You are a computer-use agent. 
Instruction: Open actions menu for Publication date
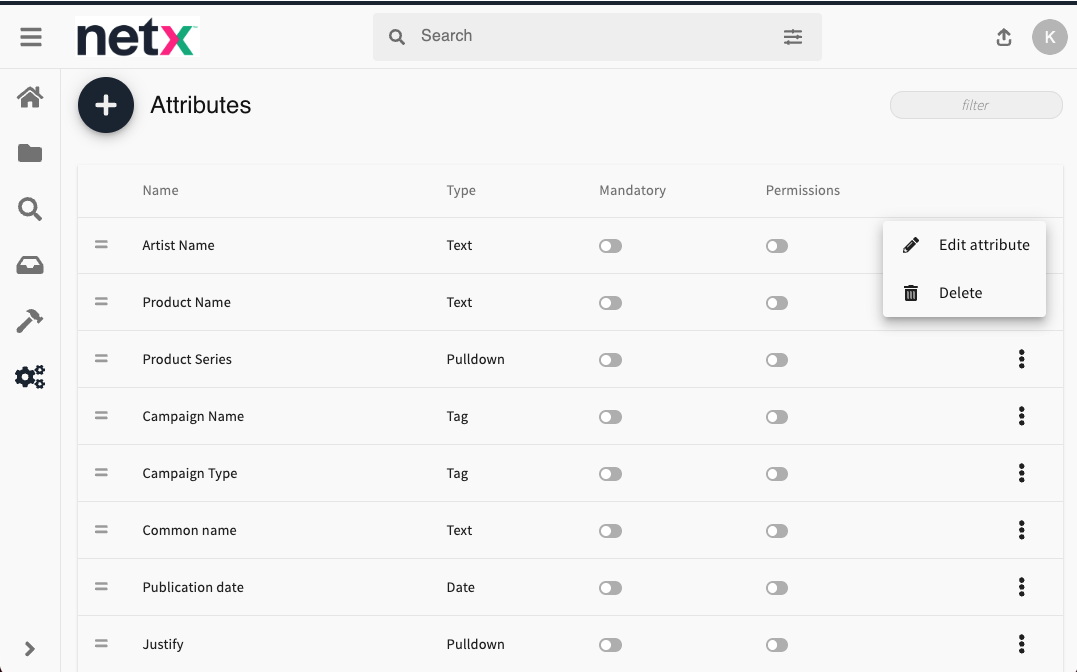(x=1021, y=587)
